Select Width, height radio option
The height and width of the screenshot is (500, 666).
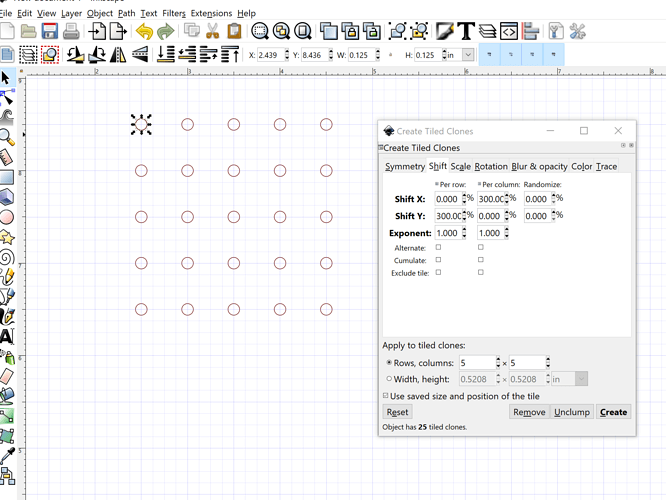tap(389, 379)
